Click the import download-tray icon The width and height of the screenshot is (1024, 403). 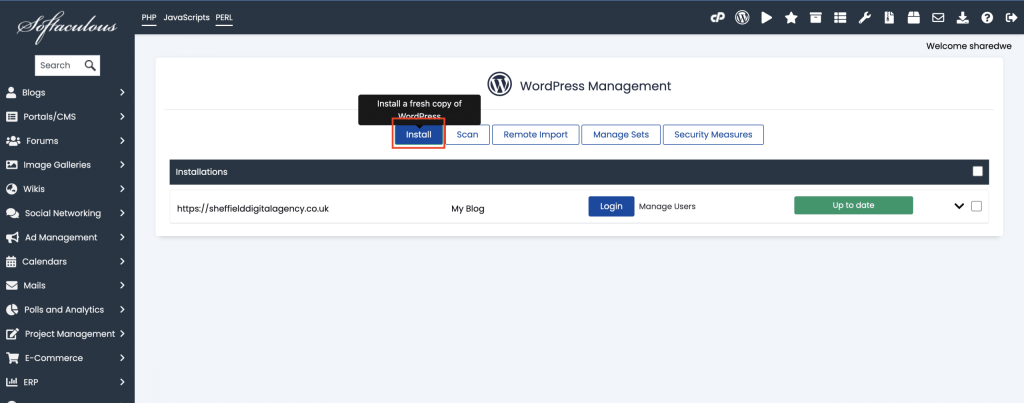click(x=963, y=18)
